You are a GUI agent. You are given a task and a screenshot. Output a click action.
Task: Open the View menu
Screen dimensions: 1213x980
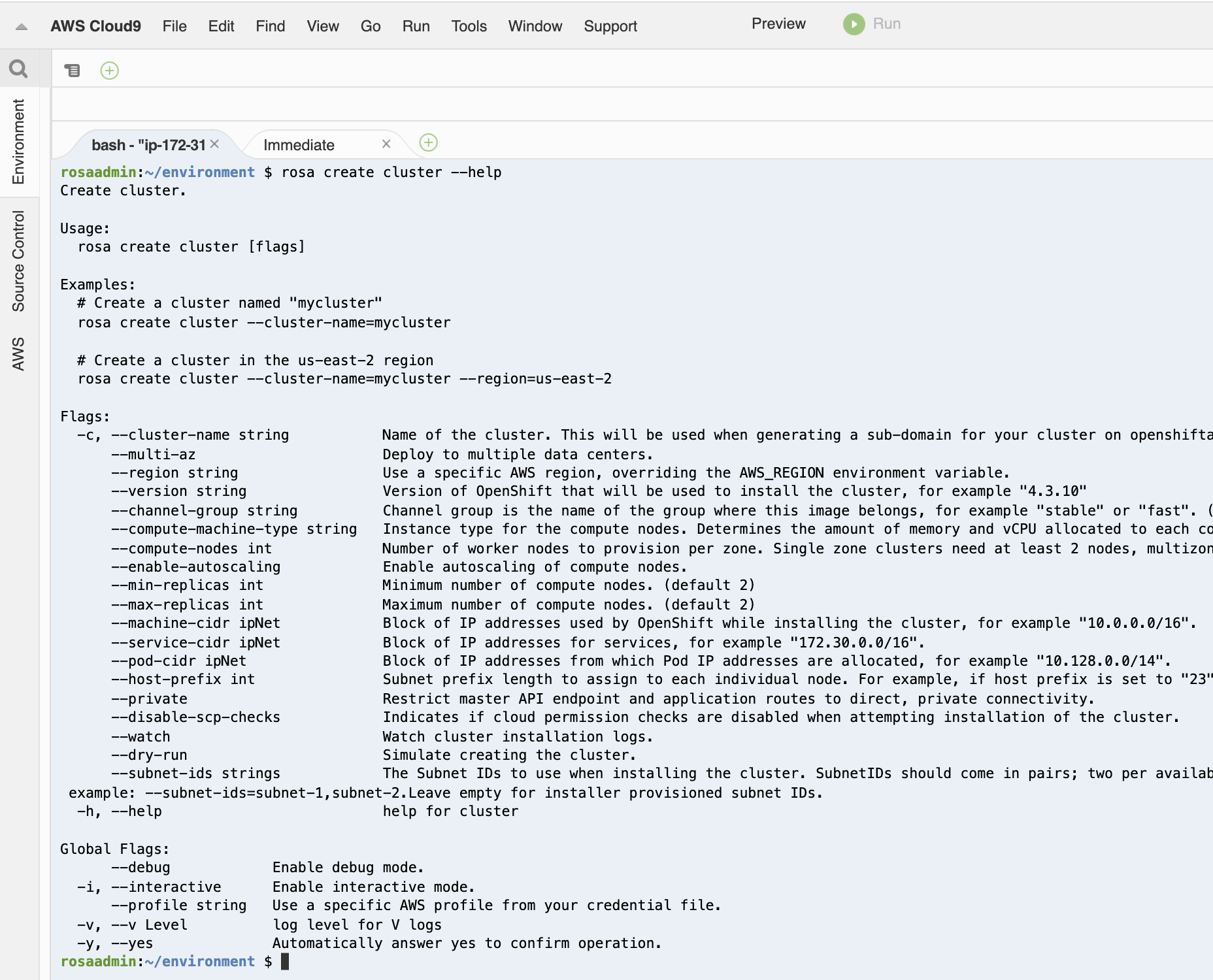coord(323,26)
